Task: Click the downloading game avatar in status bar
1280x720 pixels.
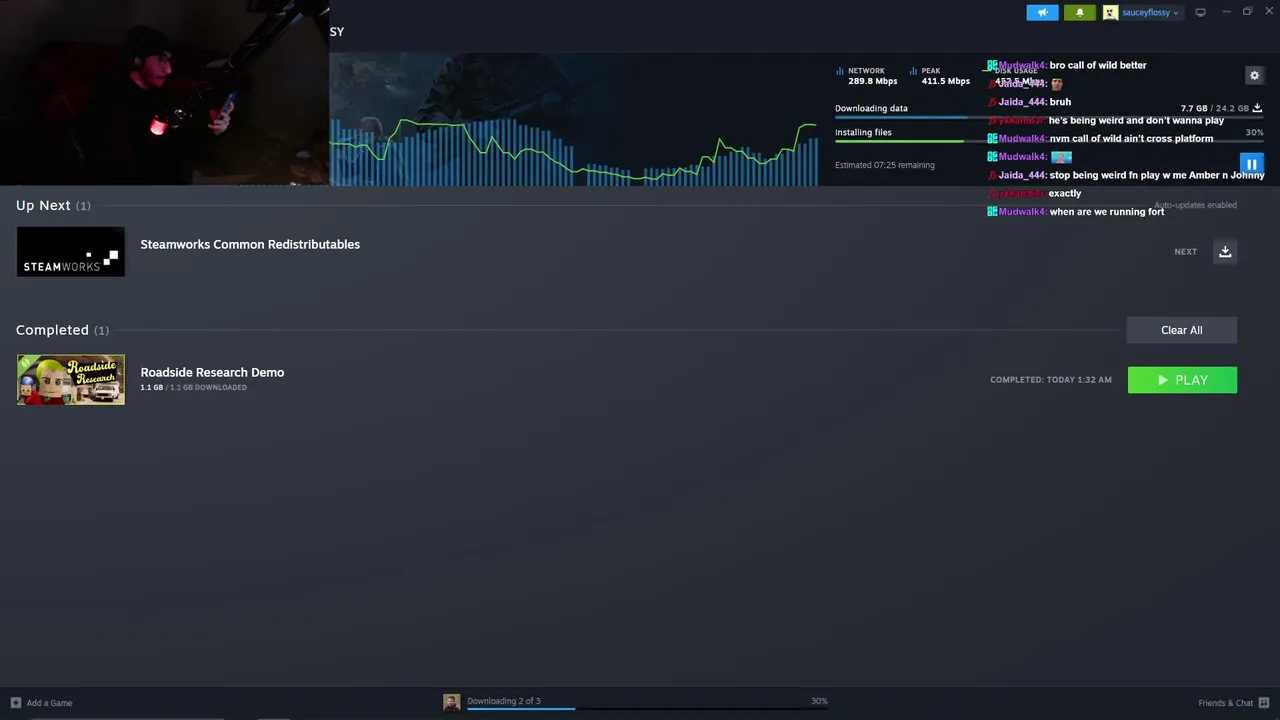Action: [452, 703]
